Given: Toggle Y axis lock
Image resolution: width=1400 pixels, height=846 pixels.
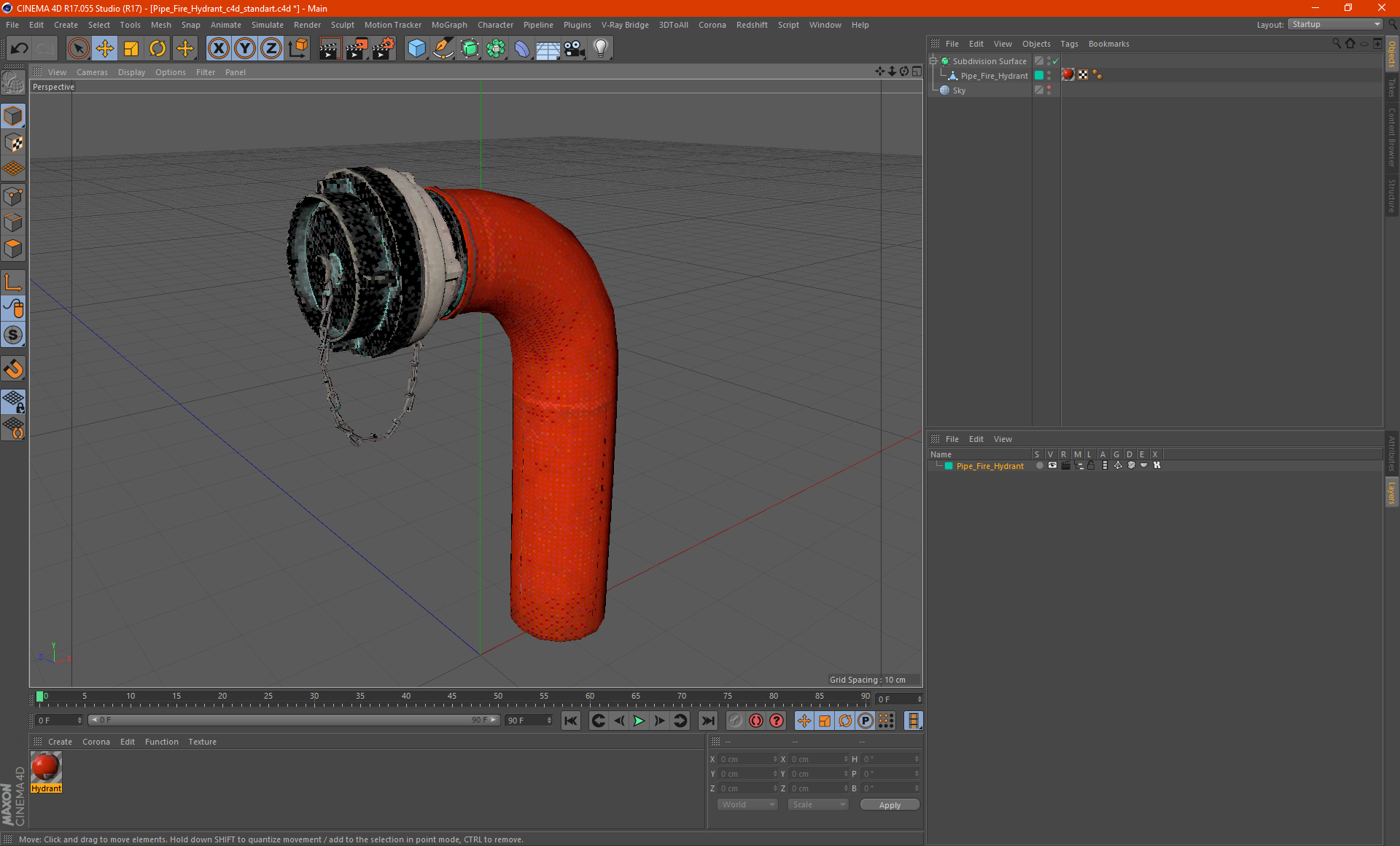Looking at the screenshot, I should click(245, 49).
